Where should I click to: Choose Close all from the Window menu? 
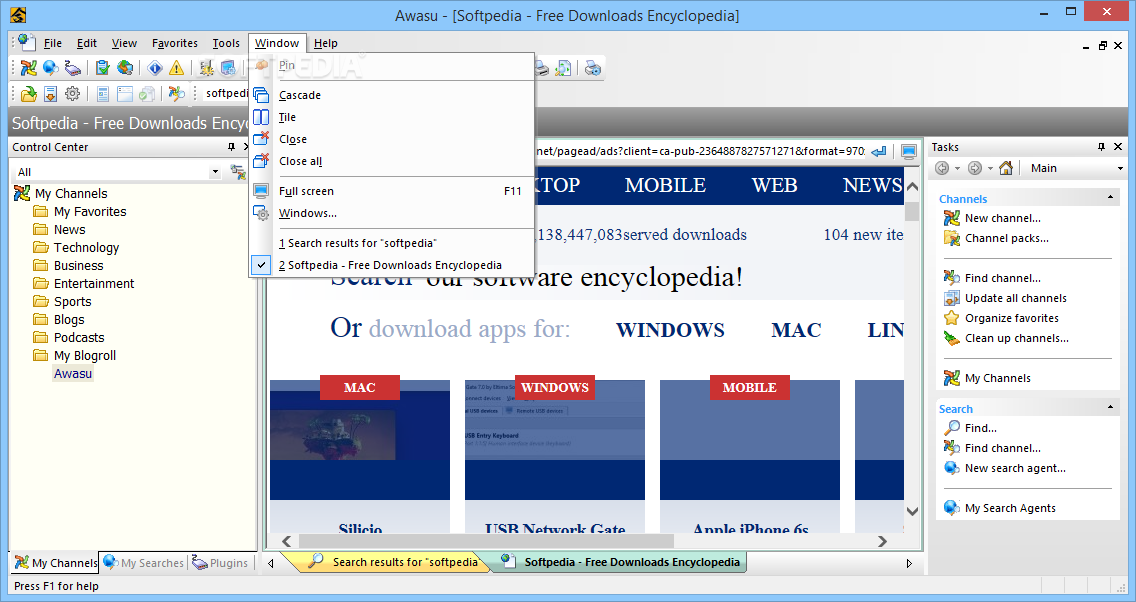pyautogui.click(x=301, y=162)
